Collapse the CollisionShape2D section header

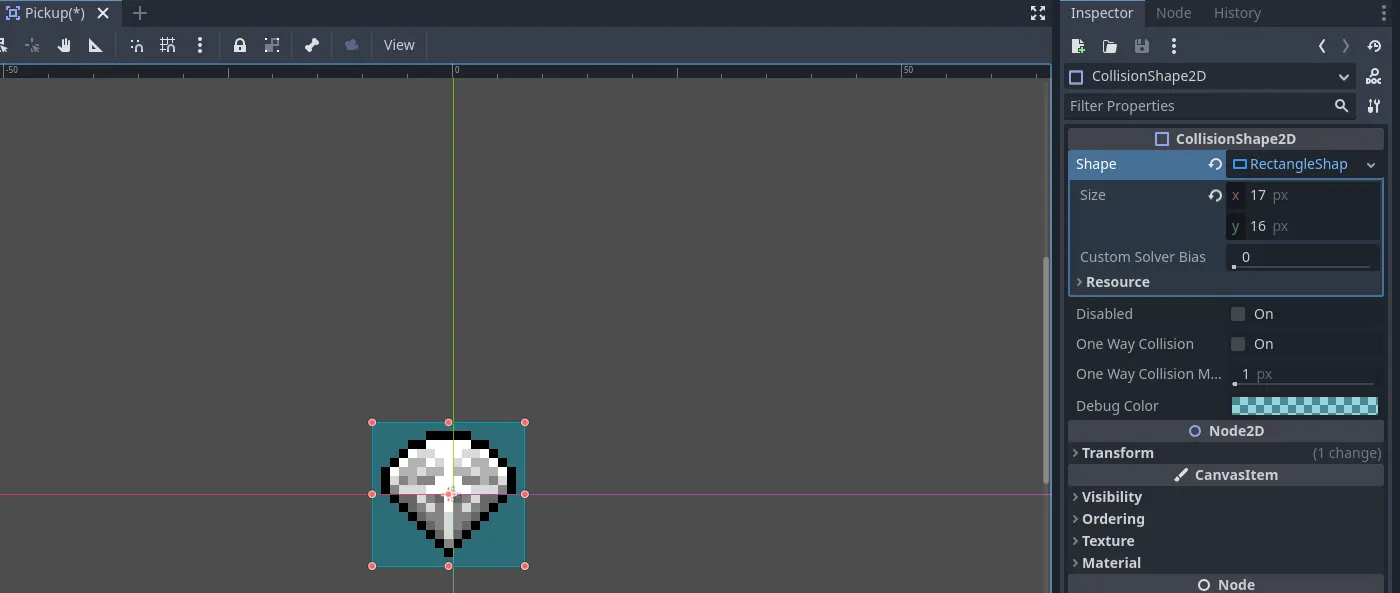1226,139
